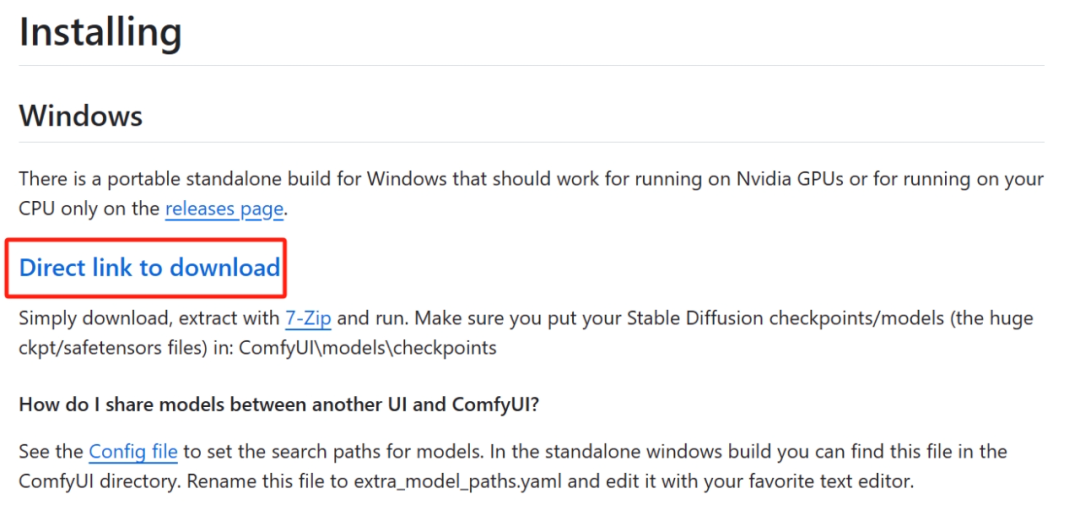Follow the 'Config file' link
The height and width of the screenshot is (521, 1080).
[133, 451]
